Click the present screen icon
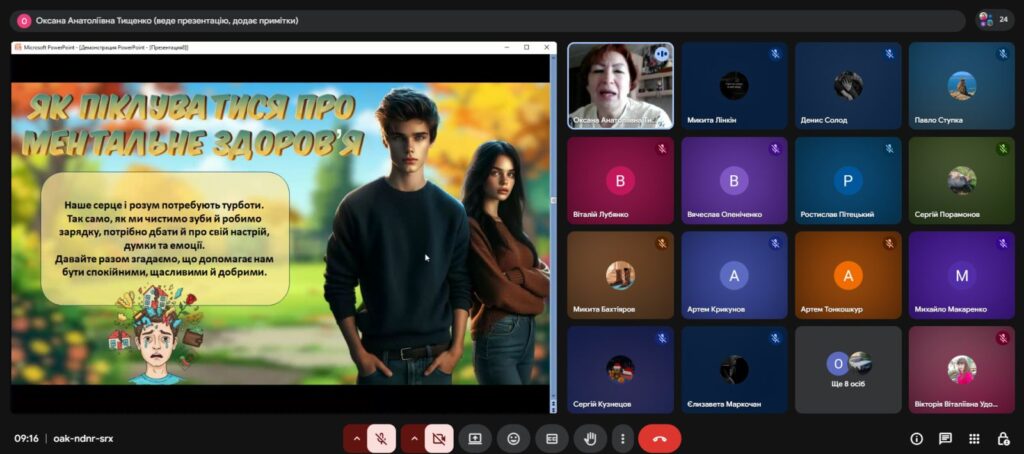1024x454 pixels. coord(475,439)
